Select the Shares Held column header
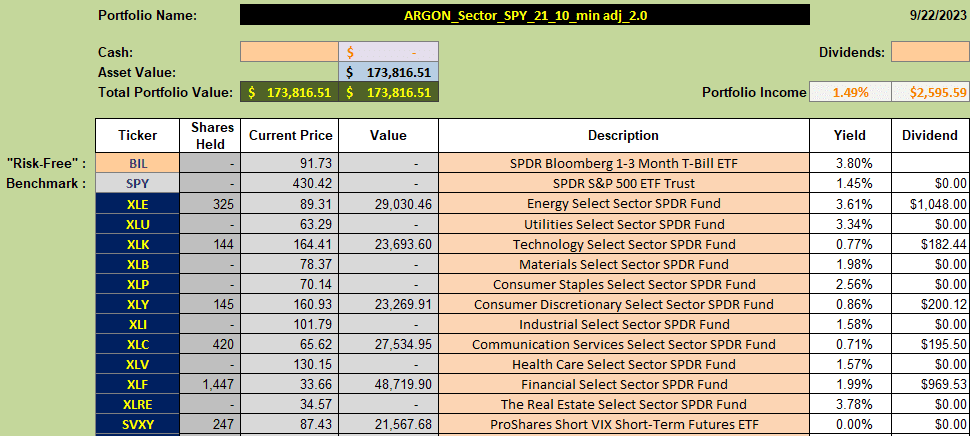The height and width of the screenshot is (436, 970). pos(210,136)
